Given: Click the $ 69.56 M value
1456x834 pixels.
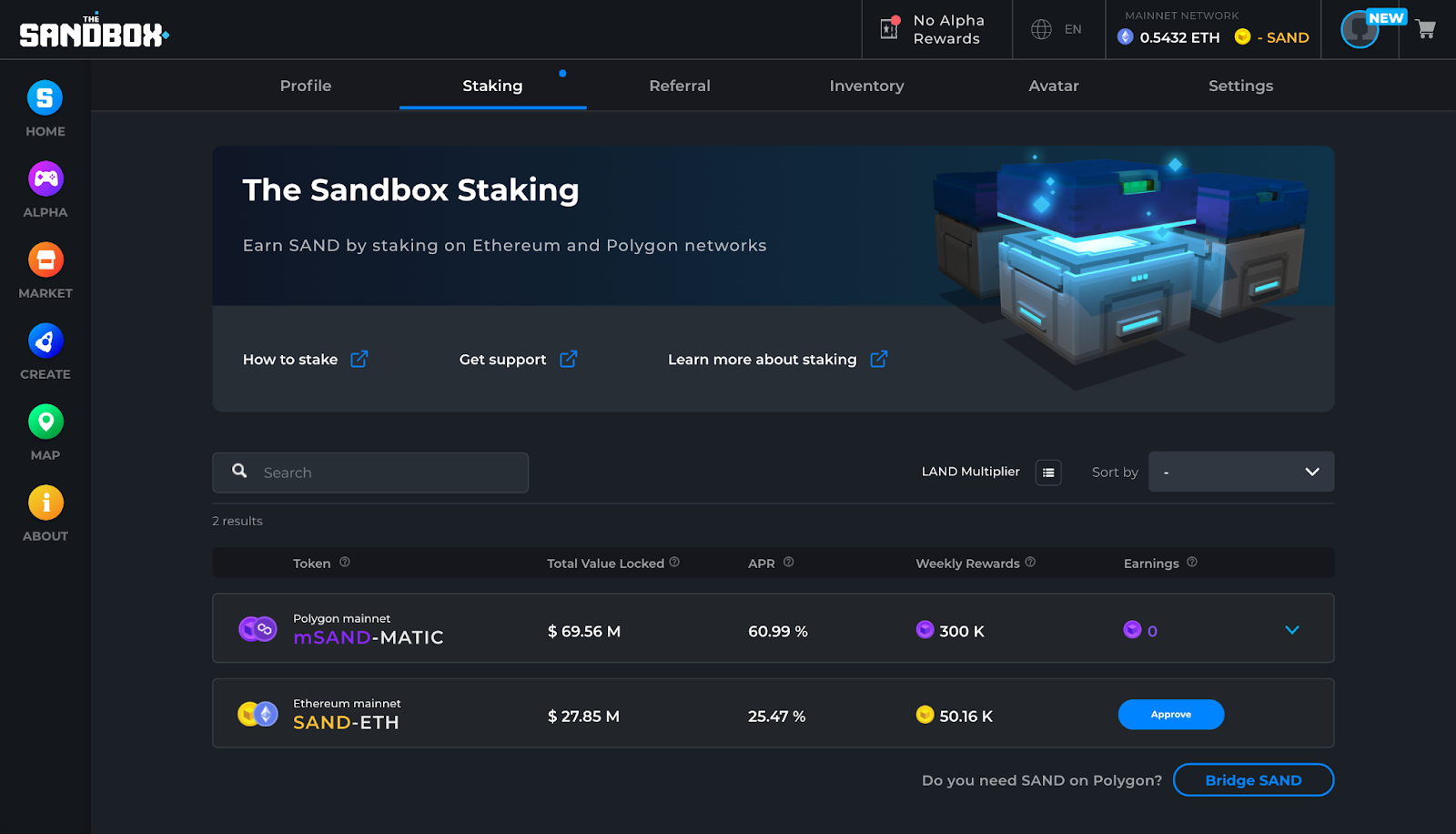Looking at the screenshot, I should pos(584,631).
